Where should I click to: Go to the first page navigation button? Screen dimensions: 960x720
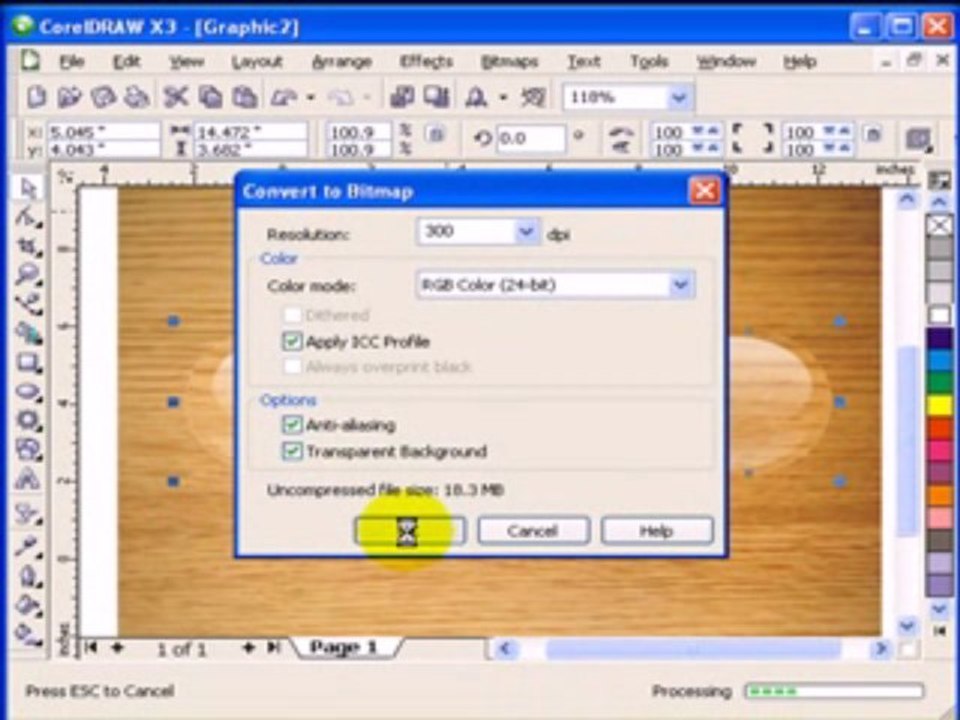91,647
